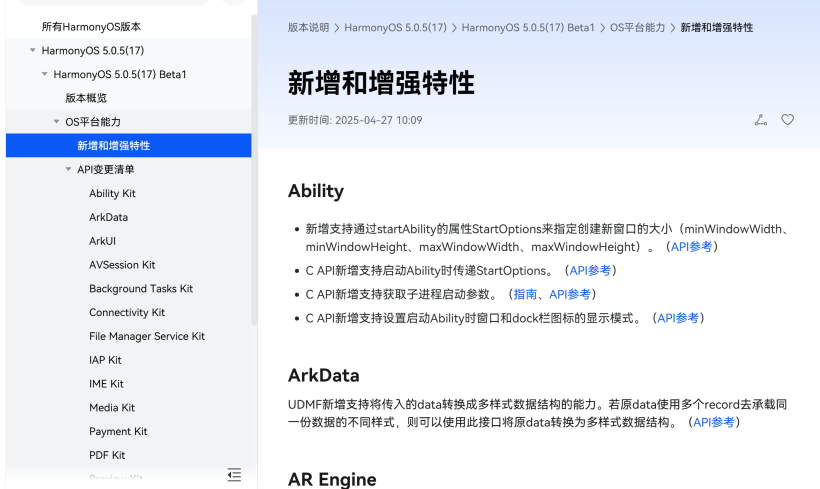Open API参考 link for StartOptions bullet
The height and width of the screenshot is (489, 820).
pyautogui.click(x=590, y=270)
